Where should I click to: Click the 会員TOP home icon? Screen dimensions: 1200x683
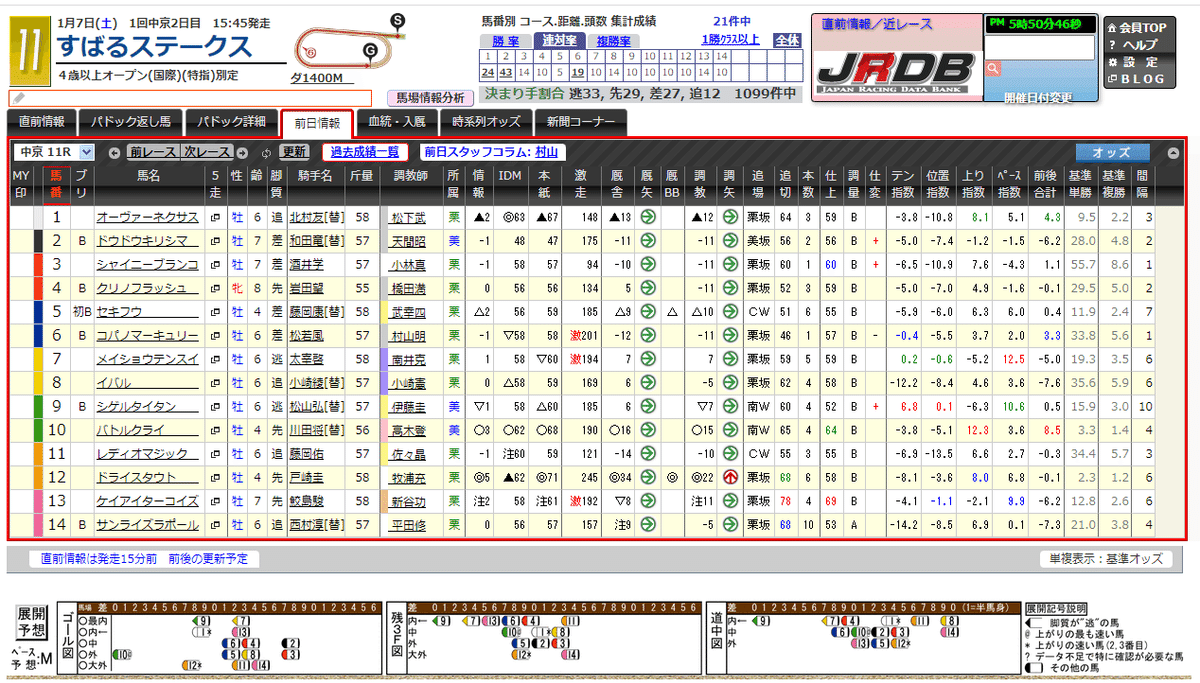[1112, 28]
